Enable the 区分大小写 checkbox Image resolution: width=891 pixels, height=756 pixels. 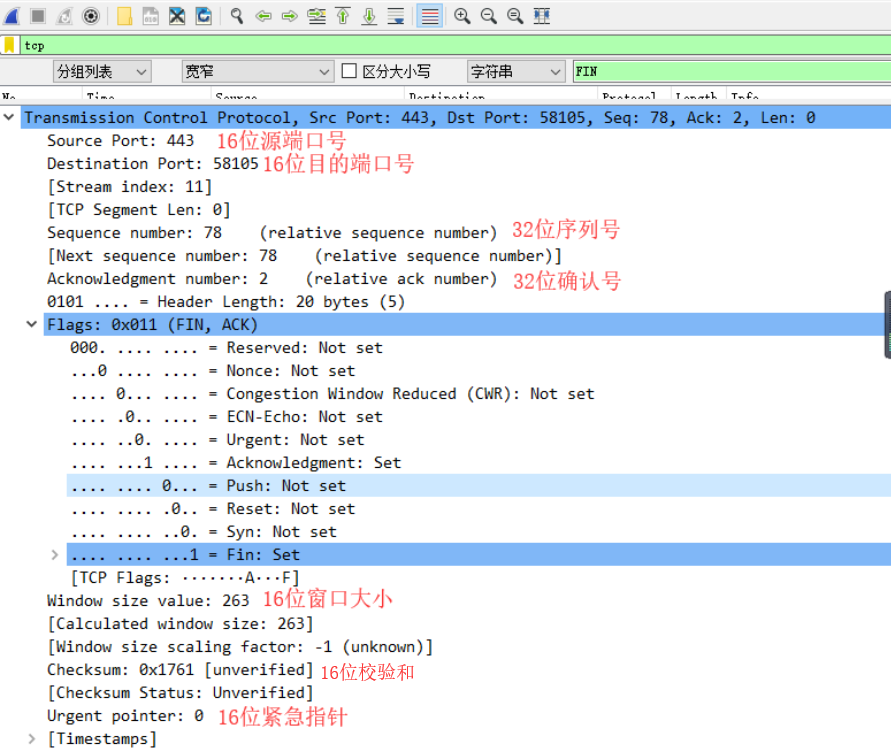click(349, 71)
